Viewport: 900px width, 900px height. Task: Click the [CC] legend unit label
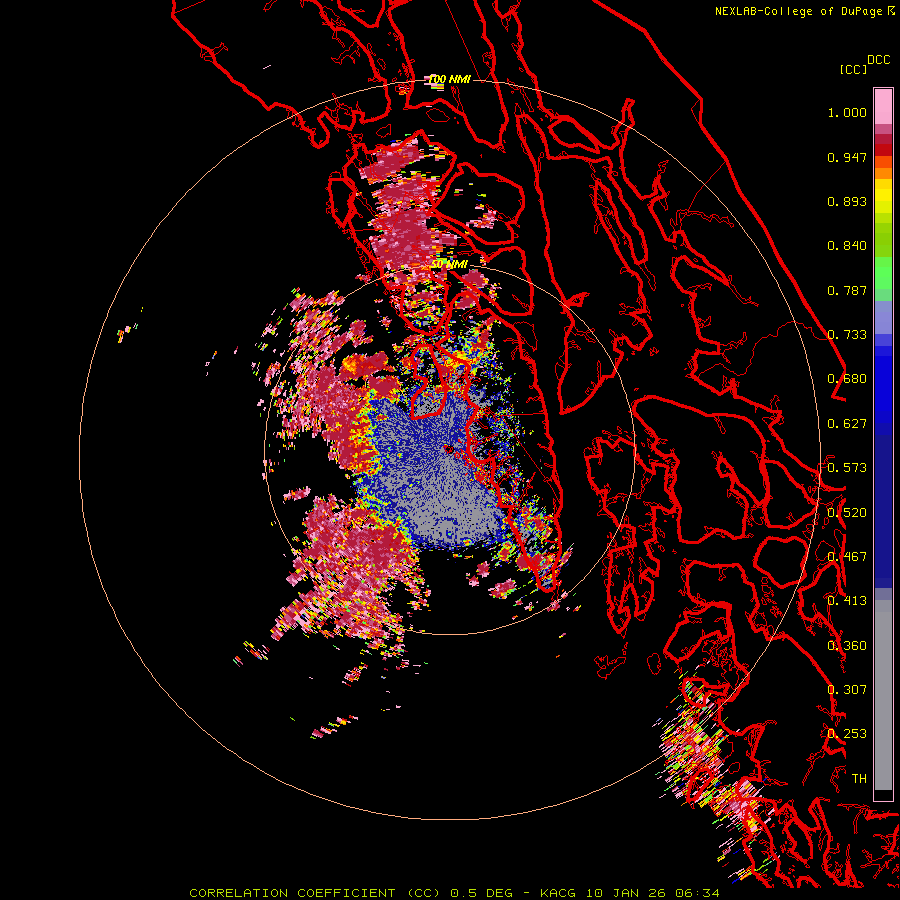point(854,69)
